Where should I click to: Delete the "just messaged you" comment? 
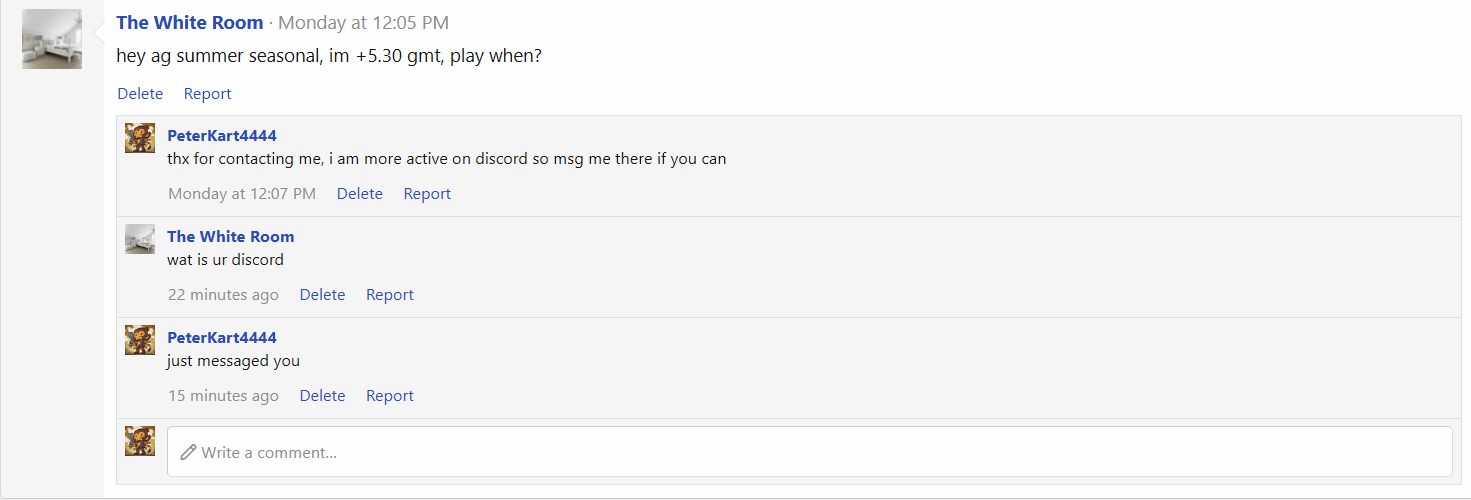click(x=322, y=395)
